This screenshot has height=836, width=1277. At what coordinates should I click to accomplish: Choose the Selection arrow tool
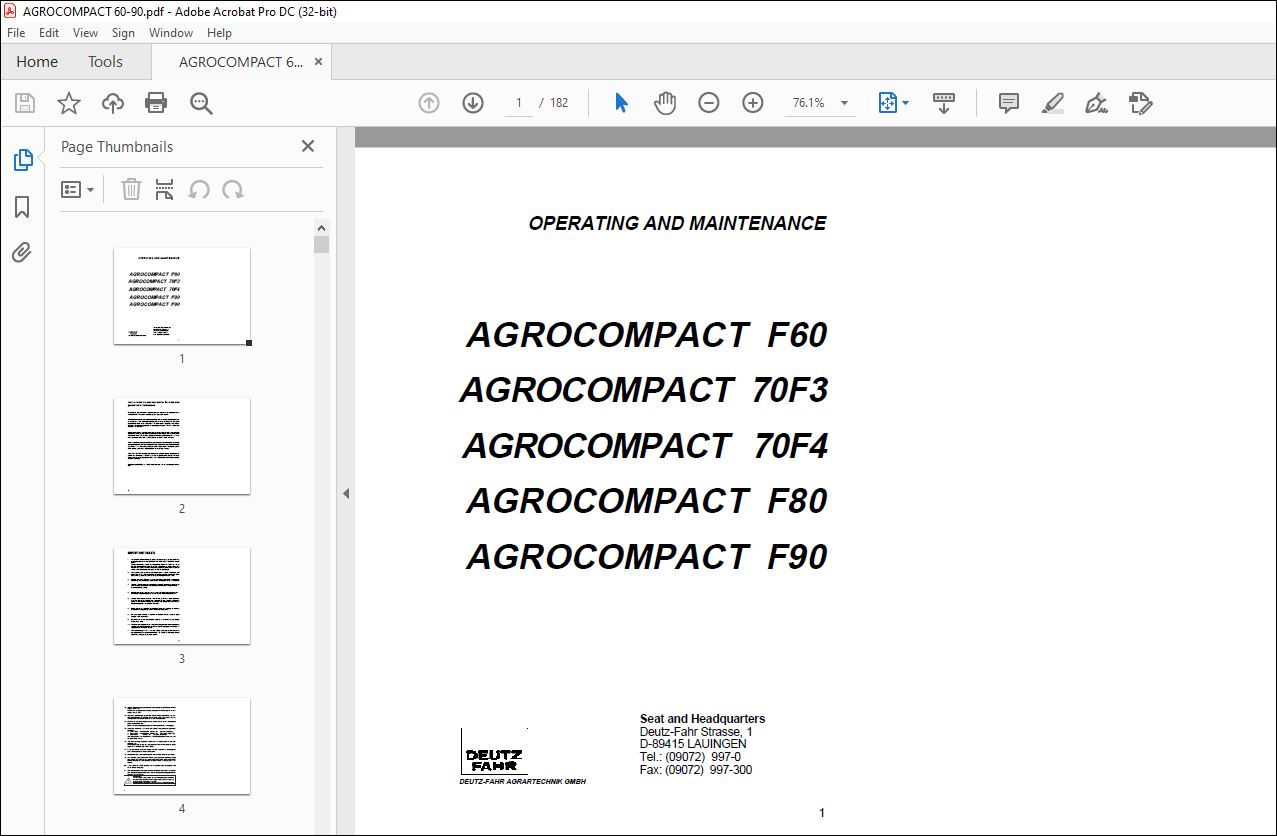(621, 103)
